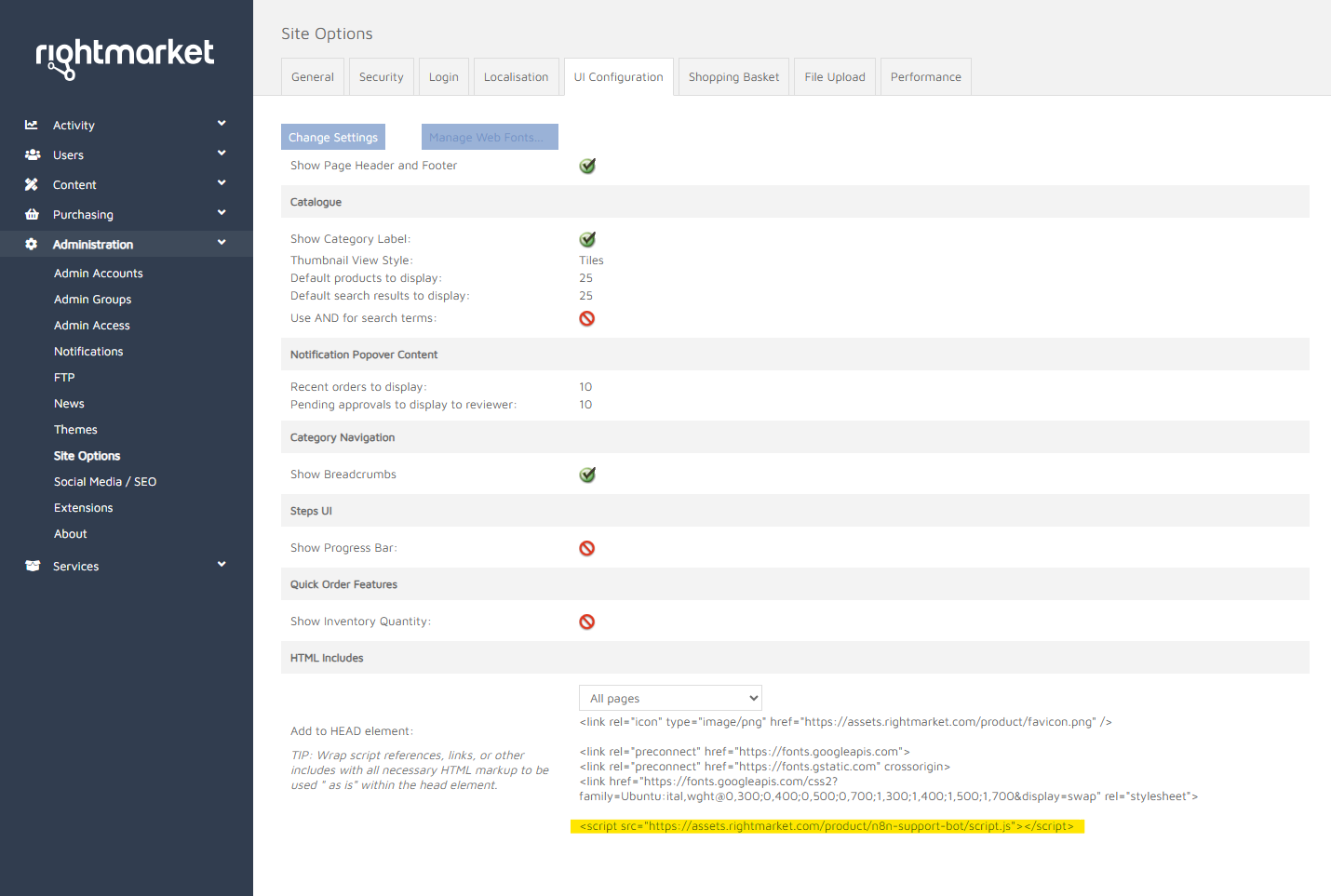1331x896 pixels.
Task: Click the Show Progress Bar disabled icon
Action: (x=587, y=548)
